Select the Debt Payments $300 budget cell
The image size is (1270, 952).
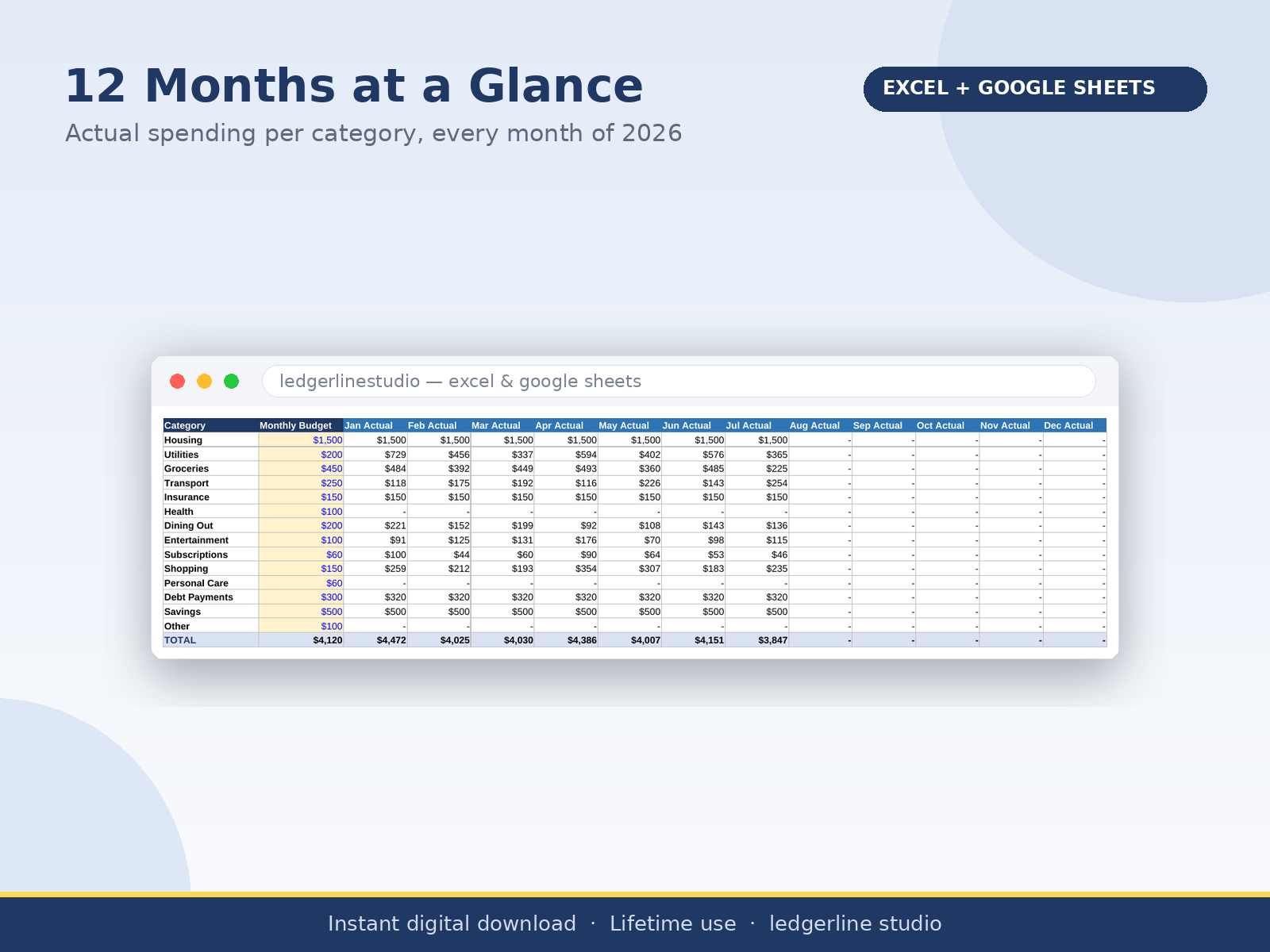(301, 597)
